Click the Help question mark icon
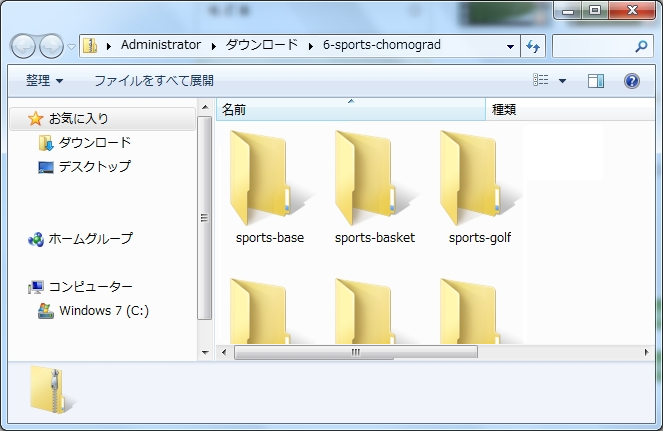Image resolution: width=663 pixels, height=431 pixels. [631, 81]
